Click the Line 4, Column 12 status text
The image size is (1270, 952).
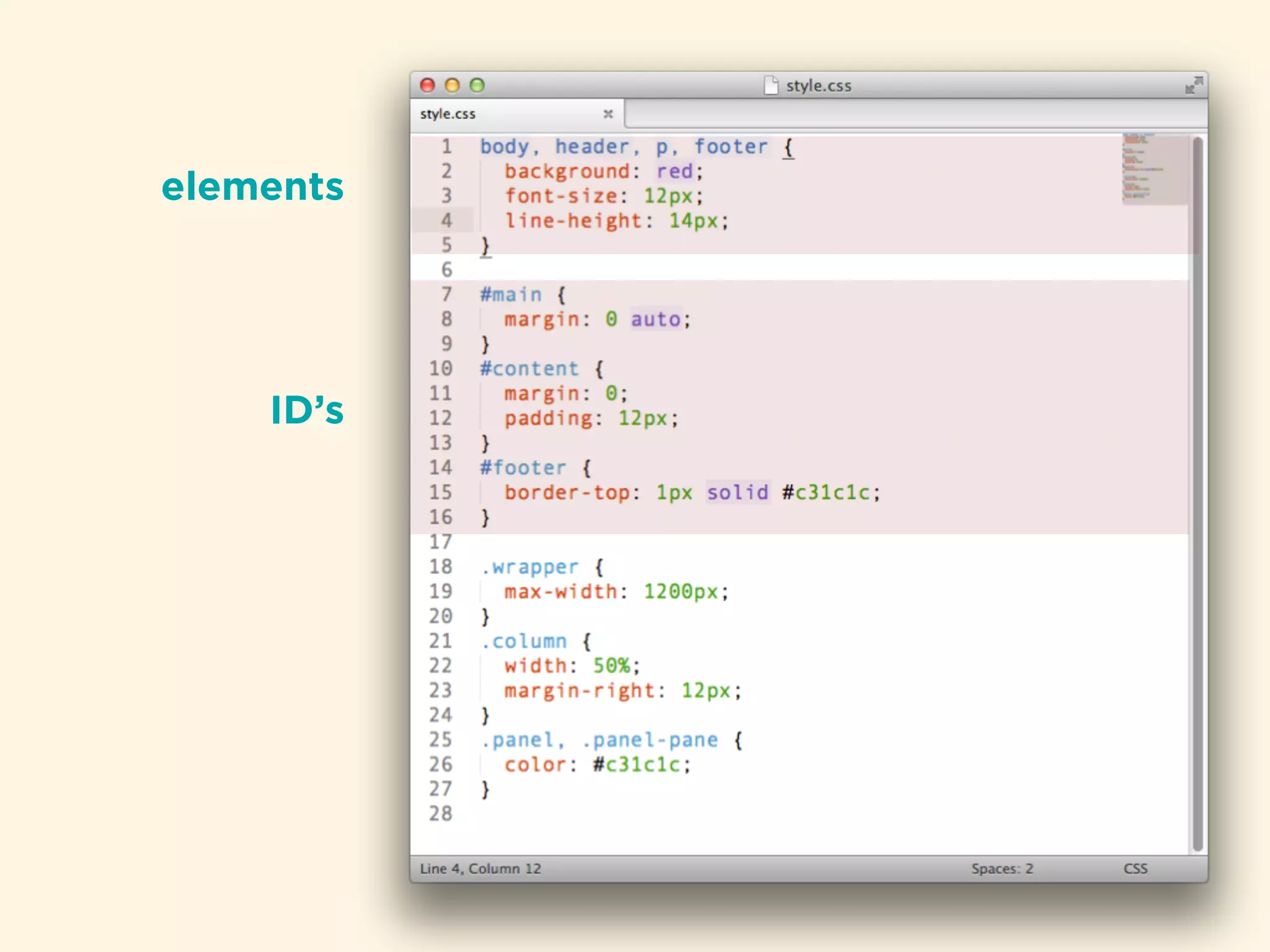point(480,869)
